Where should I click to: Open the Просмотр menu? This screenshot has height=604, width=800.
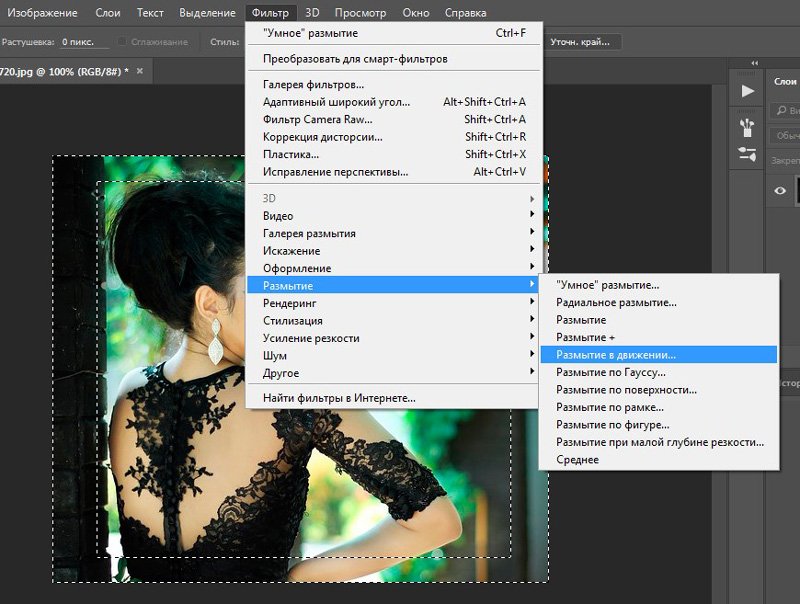(360, 13)
